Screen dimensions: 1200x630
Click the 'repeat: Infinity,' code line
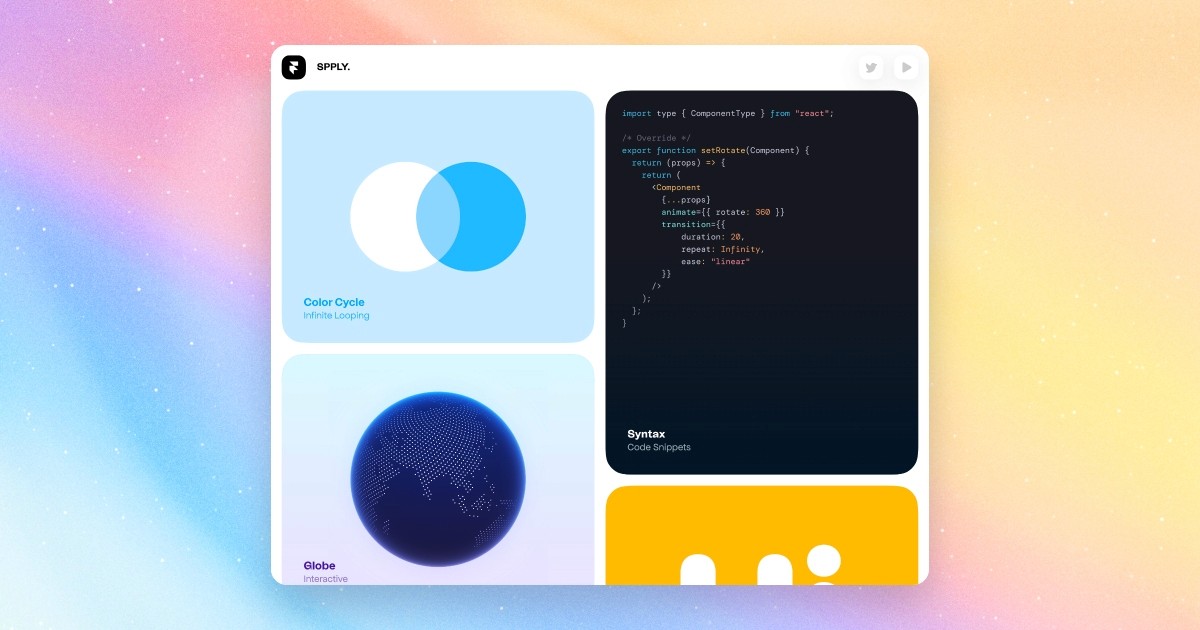pos(723,249)
